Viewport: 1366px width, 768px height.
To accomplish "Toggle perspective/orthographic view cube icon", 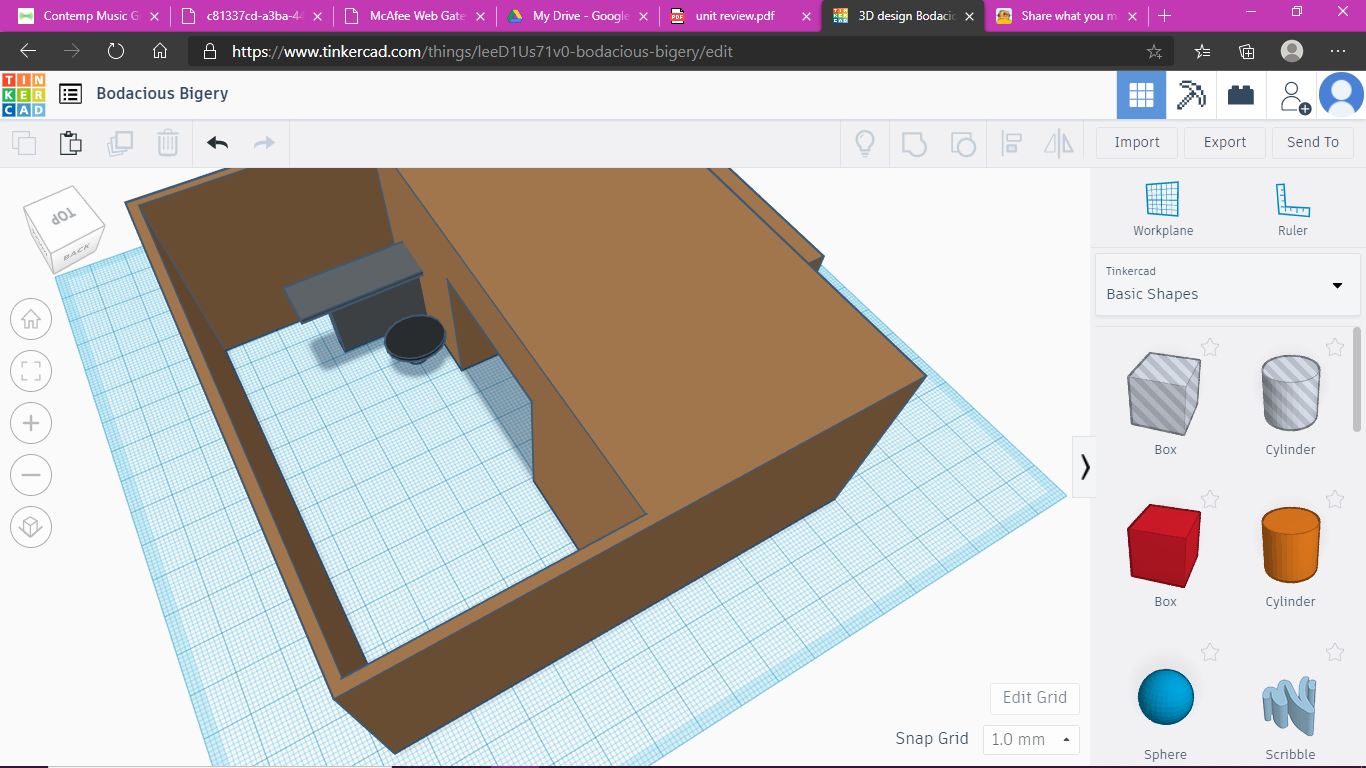I will pyautogui.click(x=31, y=527).
